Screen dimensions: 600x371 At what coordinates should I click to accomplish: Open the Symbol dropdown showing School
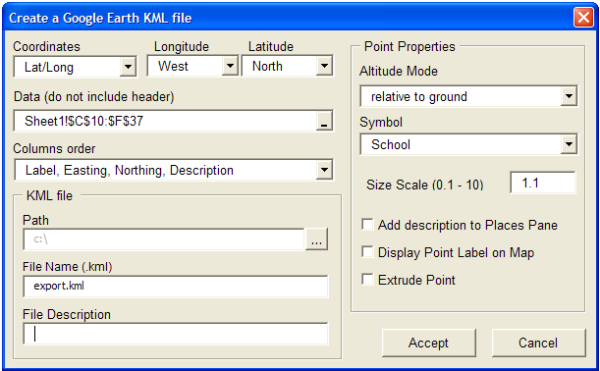(468, 144)
